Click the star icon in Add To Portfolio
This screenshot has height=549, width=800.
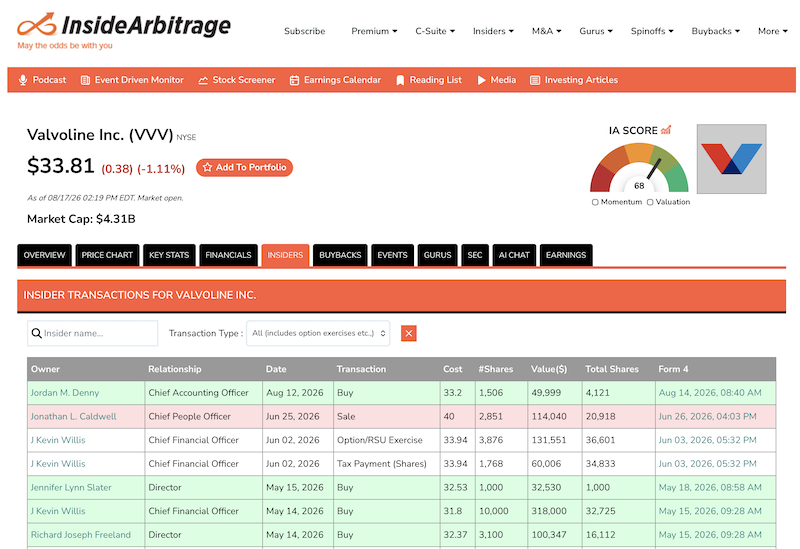(207, 167)
